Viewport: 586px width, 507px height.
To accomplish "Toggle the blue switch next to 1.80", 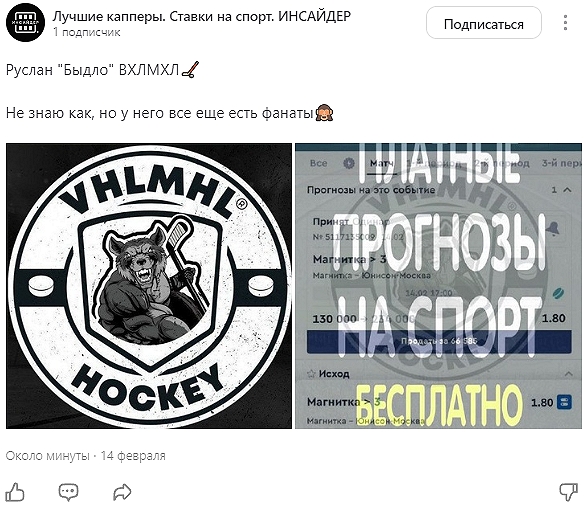I will pyautogui.click(x=564, y=402).
